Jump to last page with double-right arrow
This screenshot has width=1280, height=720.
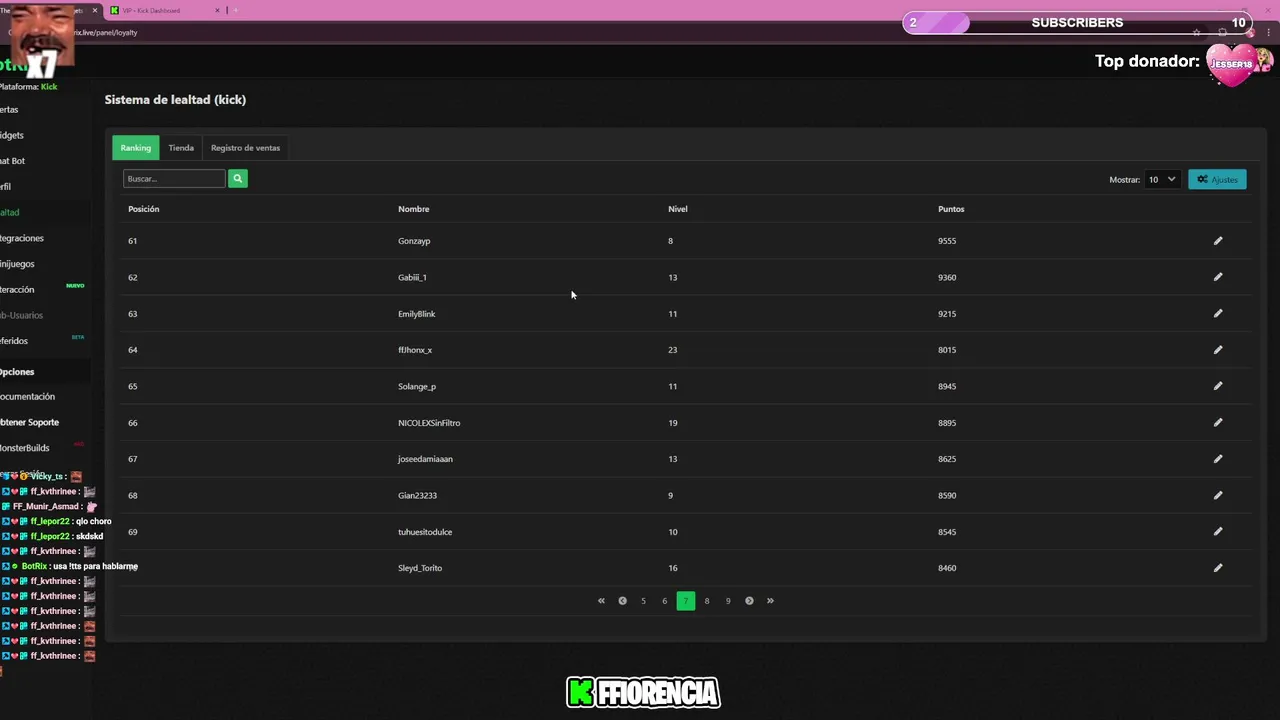[x=770, y=601]
